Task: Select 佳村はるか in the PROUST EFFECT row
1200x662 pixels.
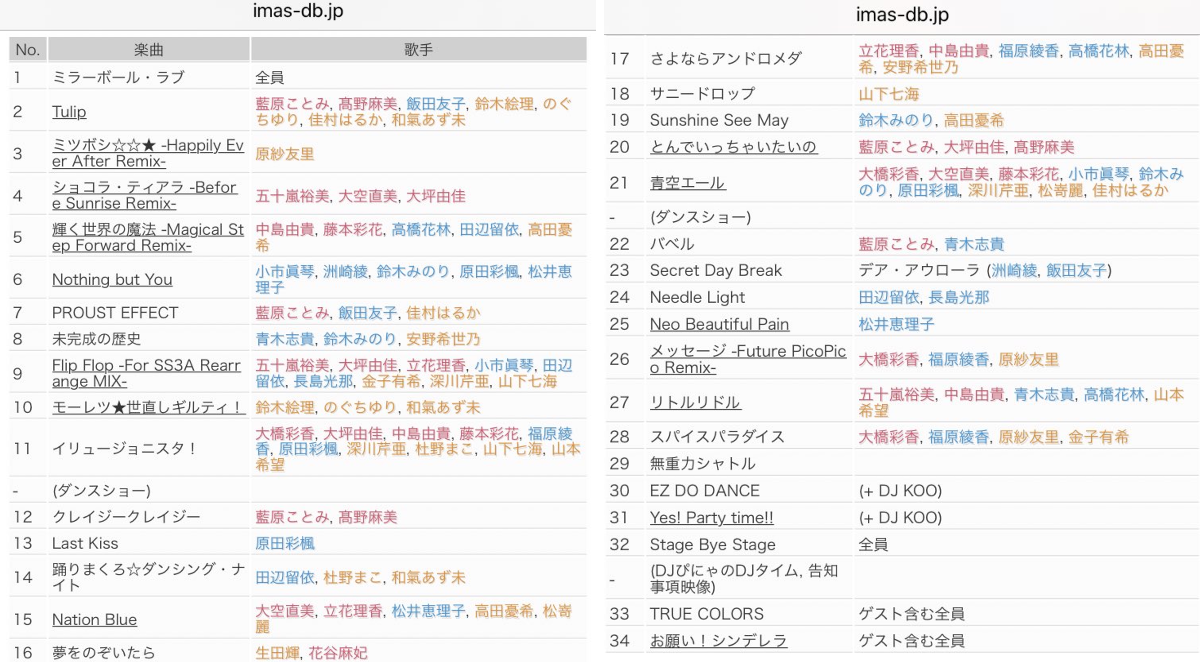Action: [443, 313]
